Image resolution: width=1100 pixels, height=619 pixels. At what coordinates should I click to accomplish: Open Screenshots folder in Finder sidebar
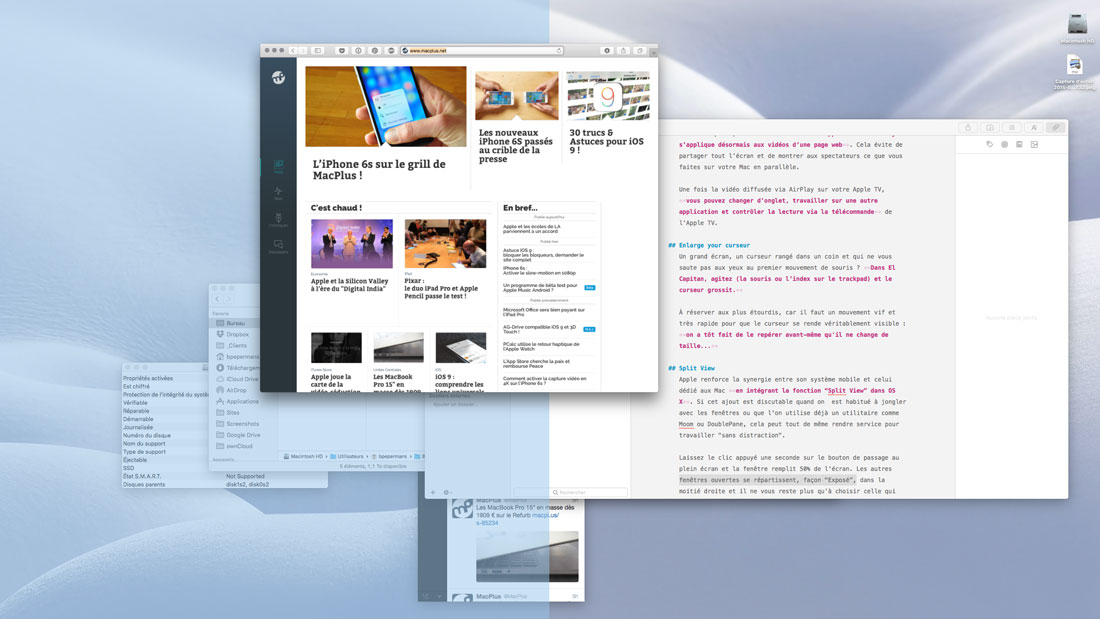coord(243,424)
